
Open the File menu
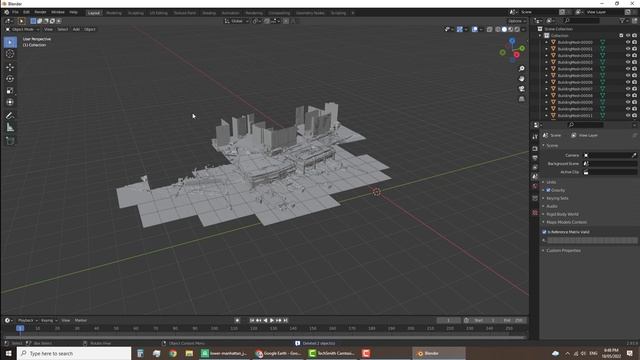[15, 12]
